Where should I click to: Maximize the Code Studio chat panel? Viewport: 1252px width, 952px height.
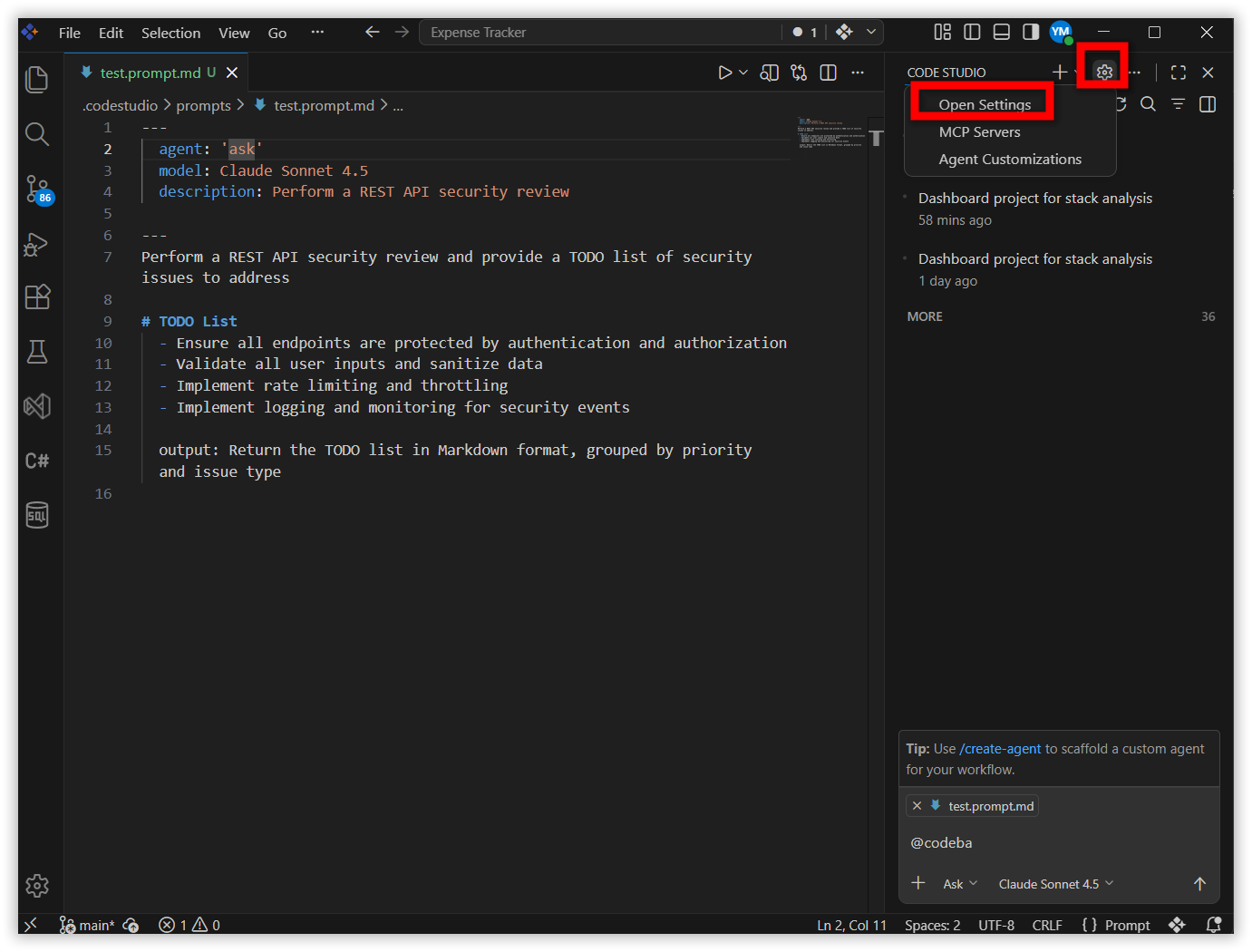click(1178, 72)
